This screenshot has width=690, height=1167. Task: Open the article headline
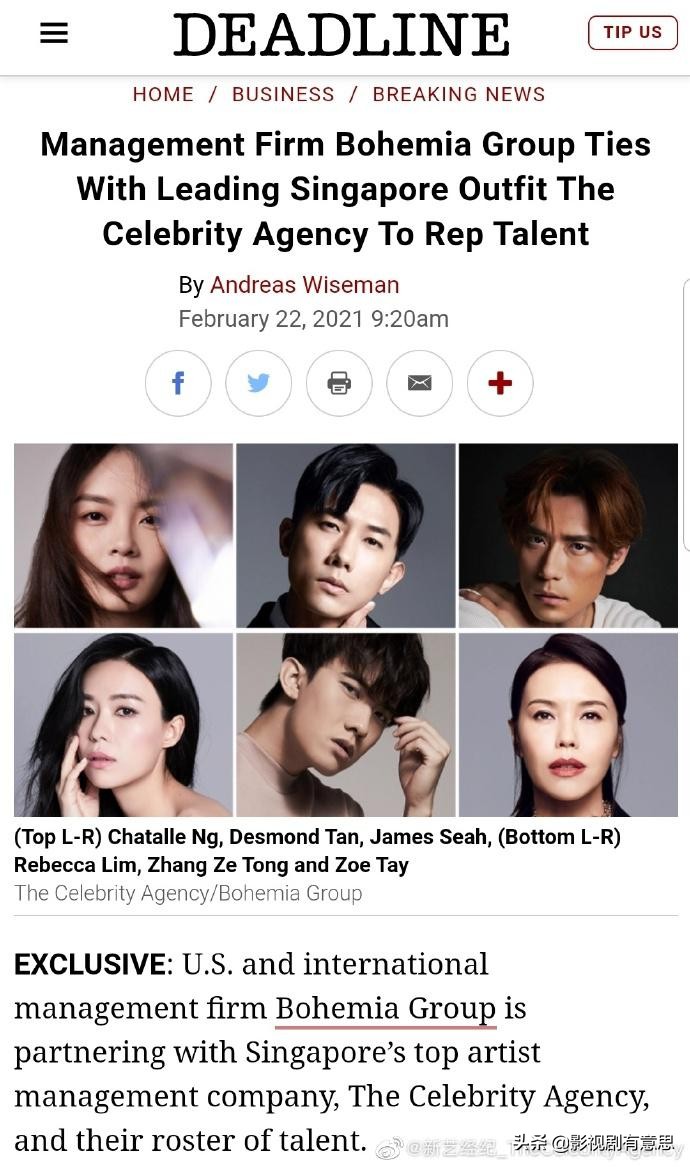[x=345, y=189]
